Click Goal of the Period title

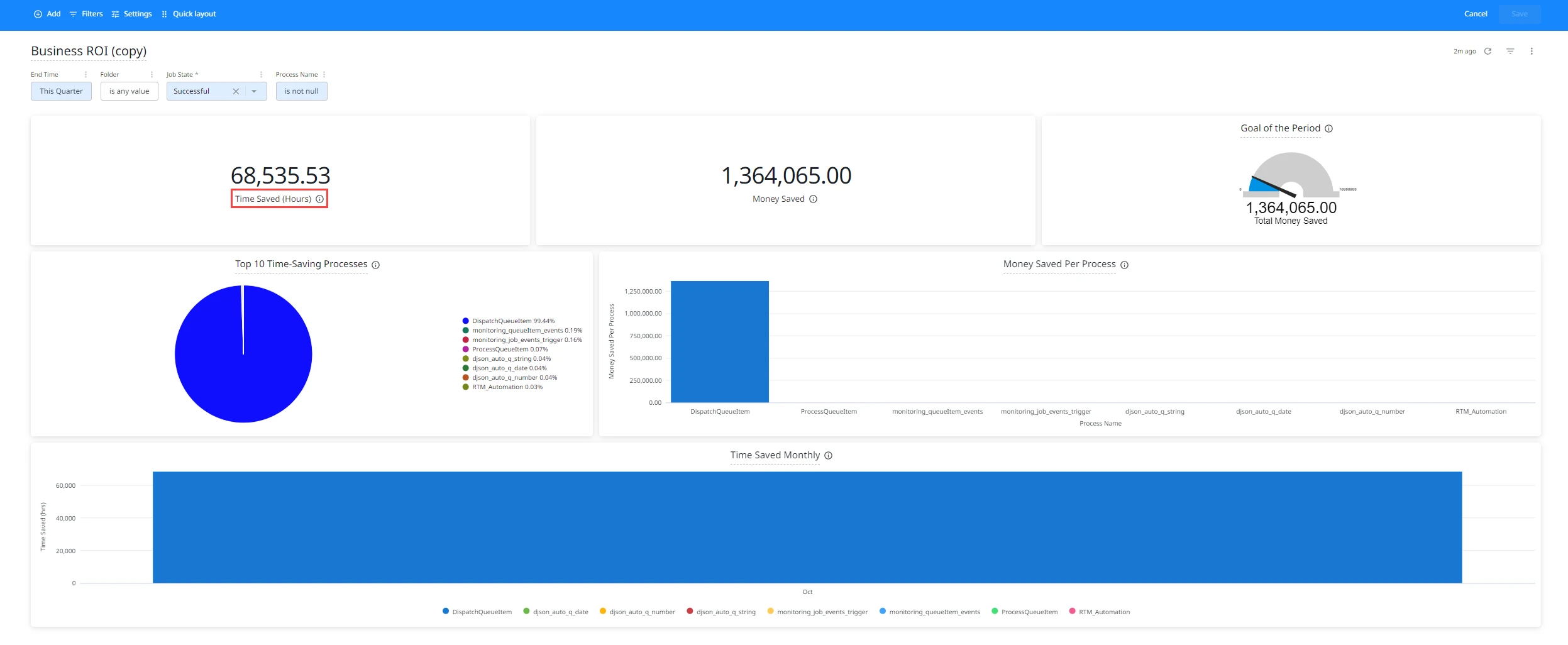click(x=1280, y=128)
